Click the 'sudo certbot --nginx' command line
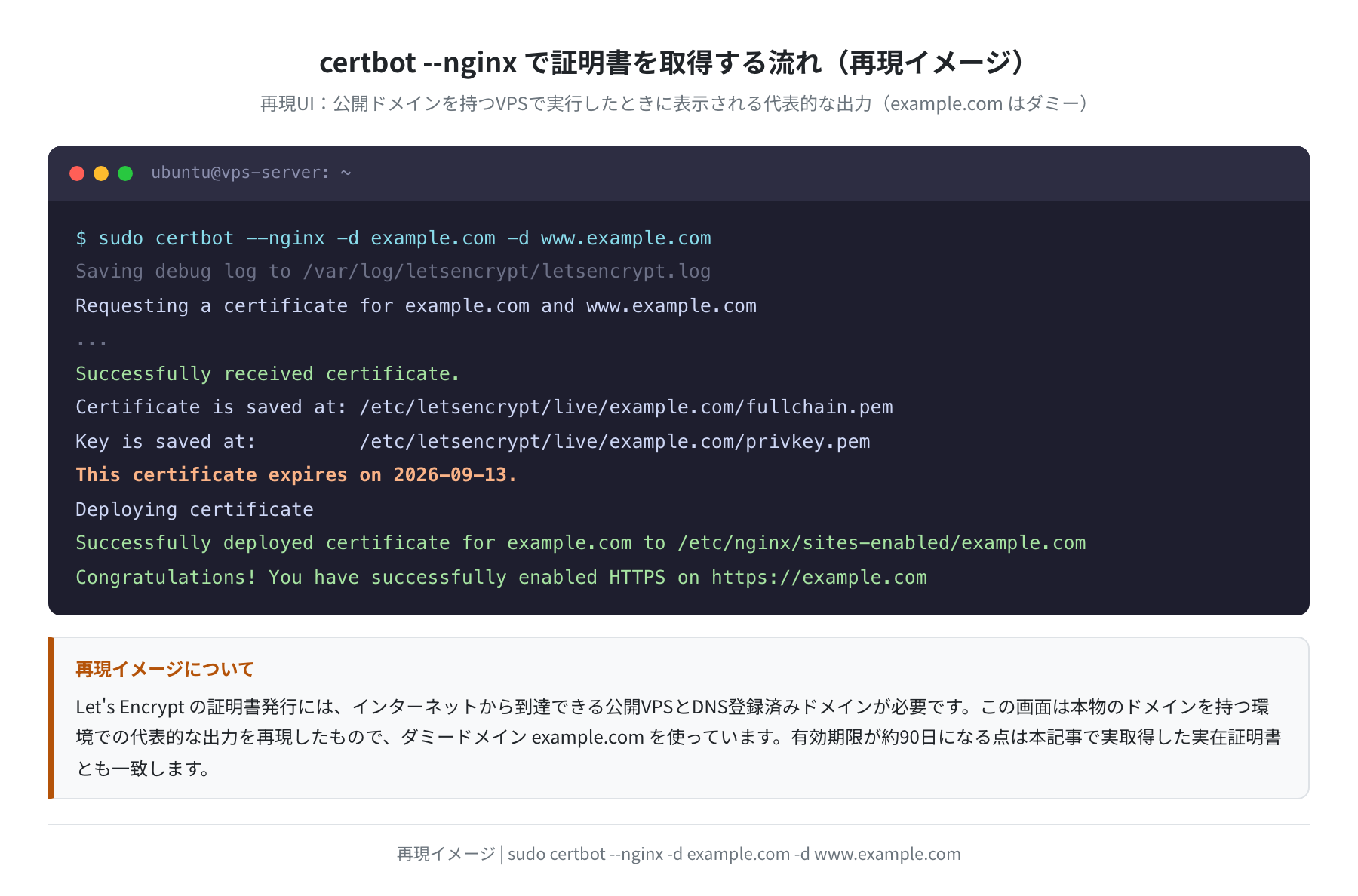The width and height of the screenshot is (1358, 896). 393,238
